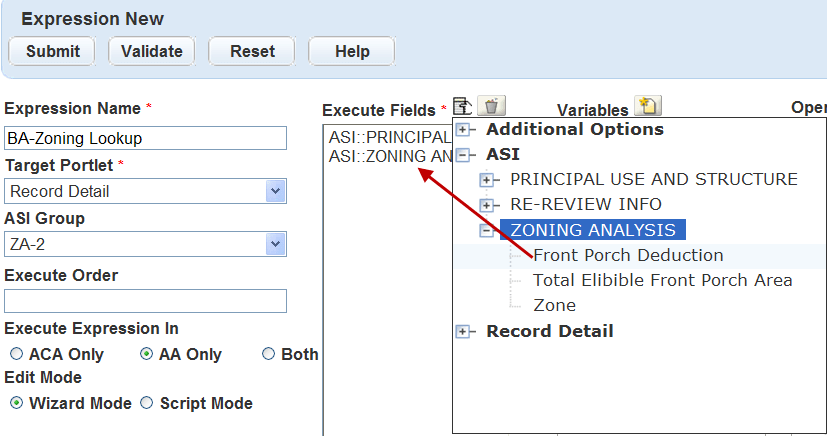Expand the Record Detail tree node
Screen dimensions: 827x436
pyautogui.click(x=464, y=331)
